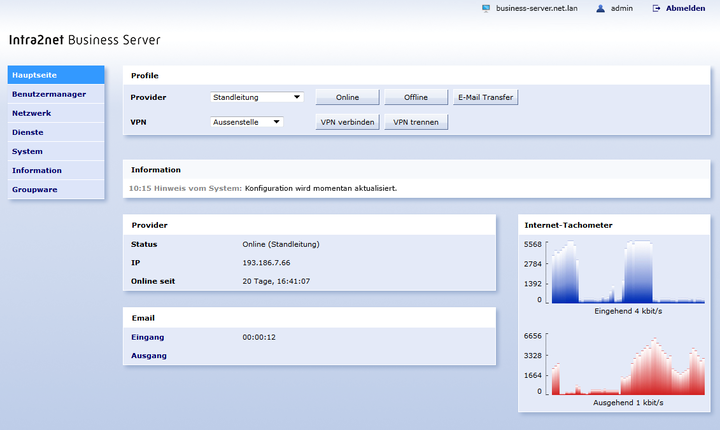Open the Hauptseite menu item
Image resolution: width=720 pixels, height=430 pixels.
[56, 75]
